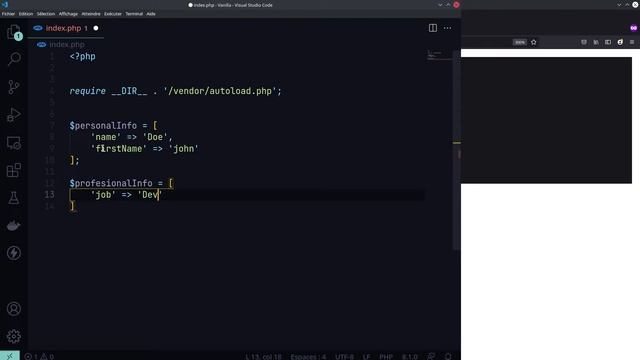
Task: Click the 'job' array key
Action: click(103, 195)
